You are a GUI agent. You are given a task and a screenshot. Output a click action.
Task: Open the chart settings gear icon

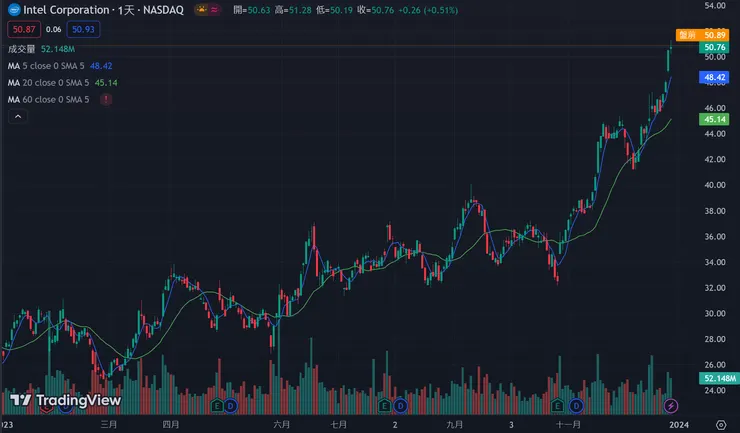(721, 425)
